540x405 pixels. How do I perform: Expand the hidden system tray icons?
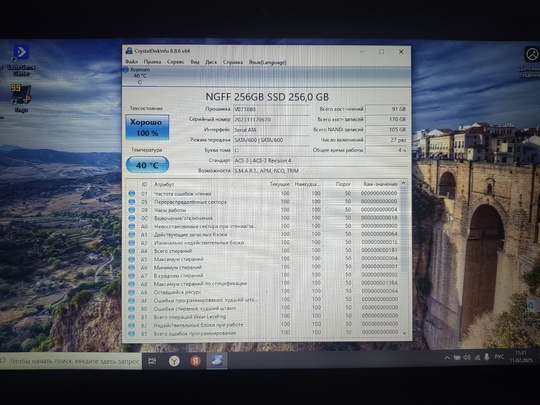tap(447, 358)
